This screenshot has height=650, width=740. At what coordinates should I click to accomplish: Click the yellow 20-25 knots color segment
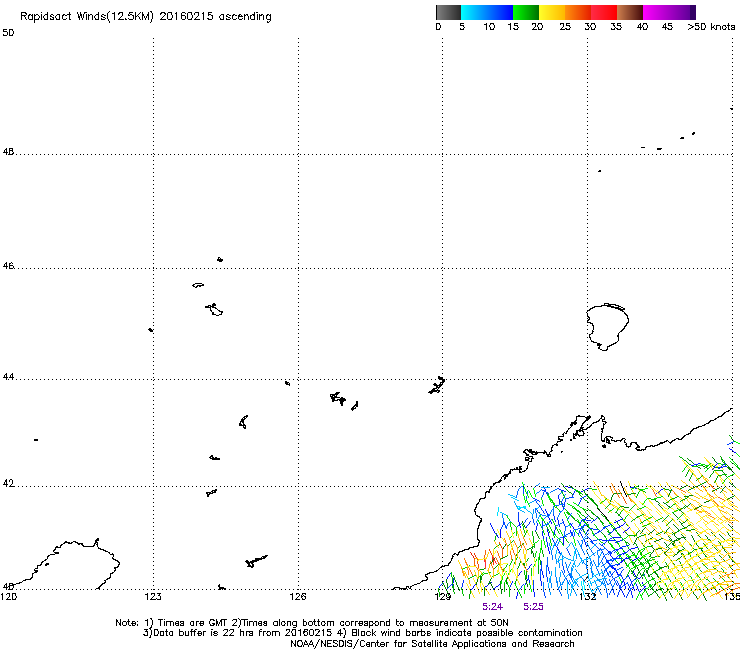point(552,12)
